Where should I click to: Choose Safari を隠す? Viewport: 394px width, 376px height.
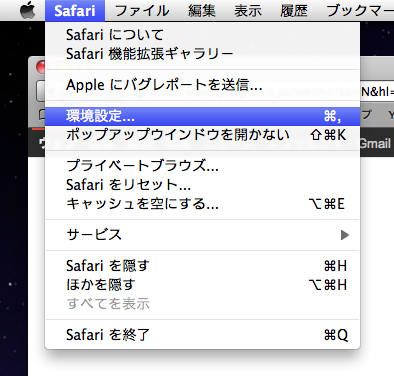tap(202, 266)
